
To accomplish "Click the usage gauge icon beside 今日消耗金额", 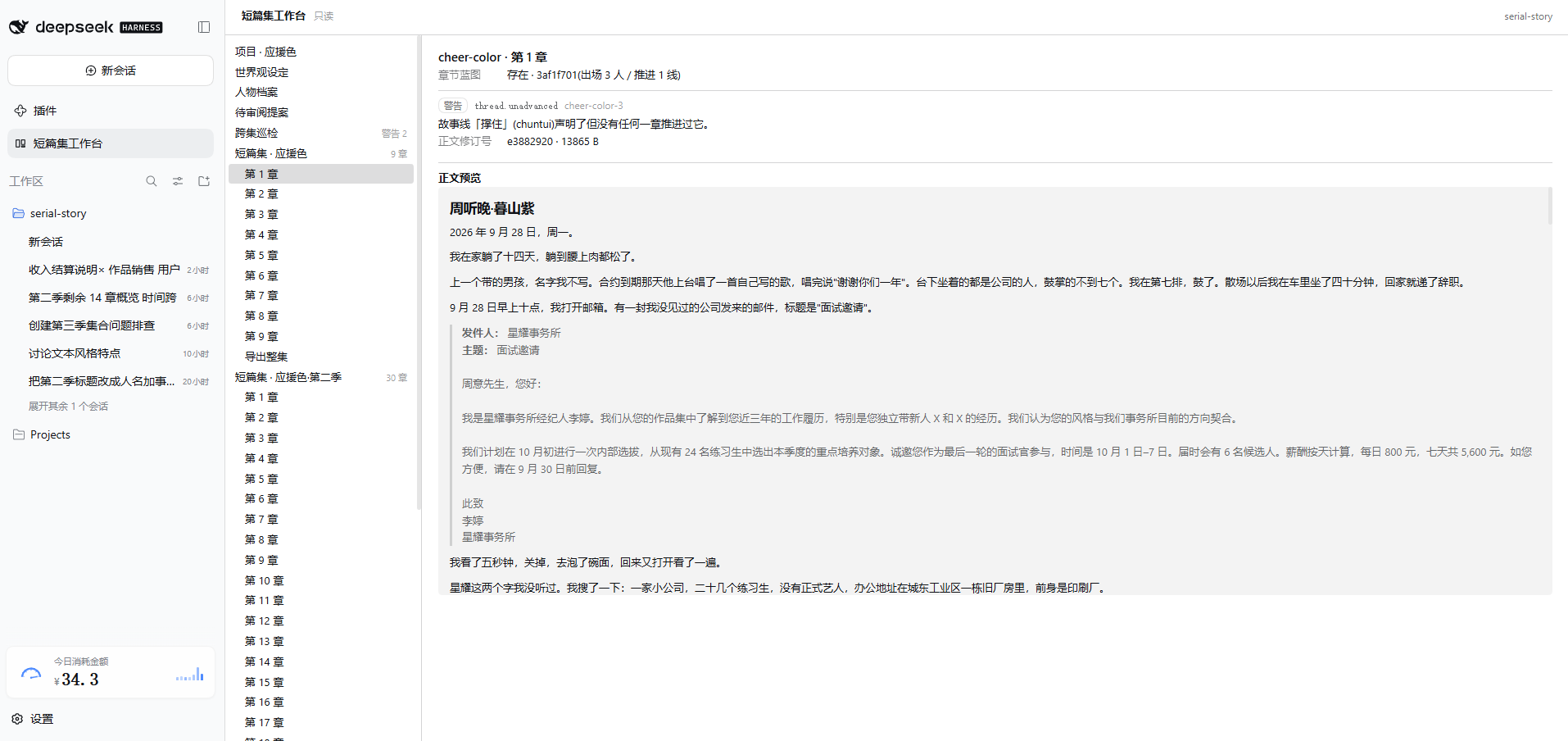I will [x=31, y=673].
